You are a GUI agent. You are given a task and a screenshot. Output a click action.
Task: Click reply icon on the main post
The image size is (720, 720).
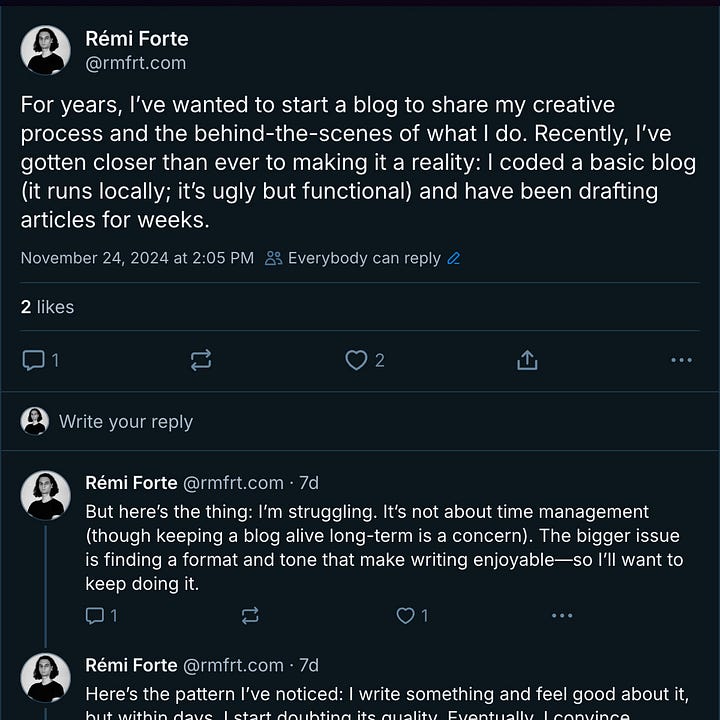click(x=34, y=361)
